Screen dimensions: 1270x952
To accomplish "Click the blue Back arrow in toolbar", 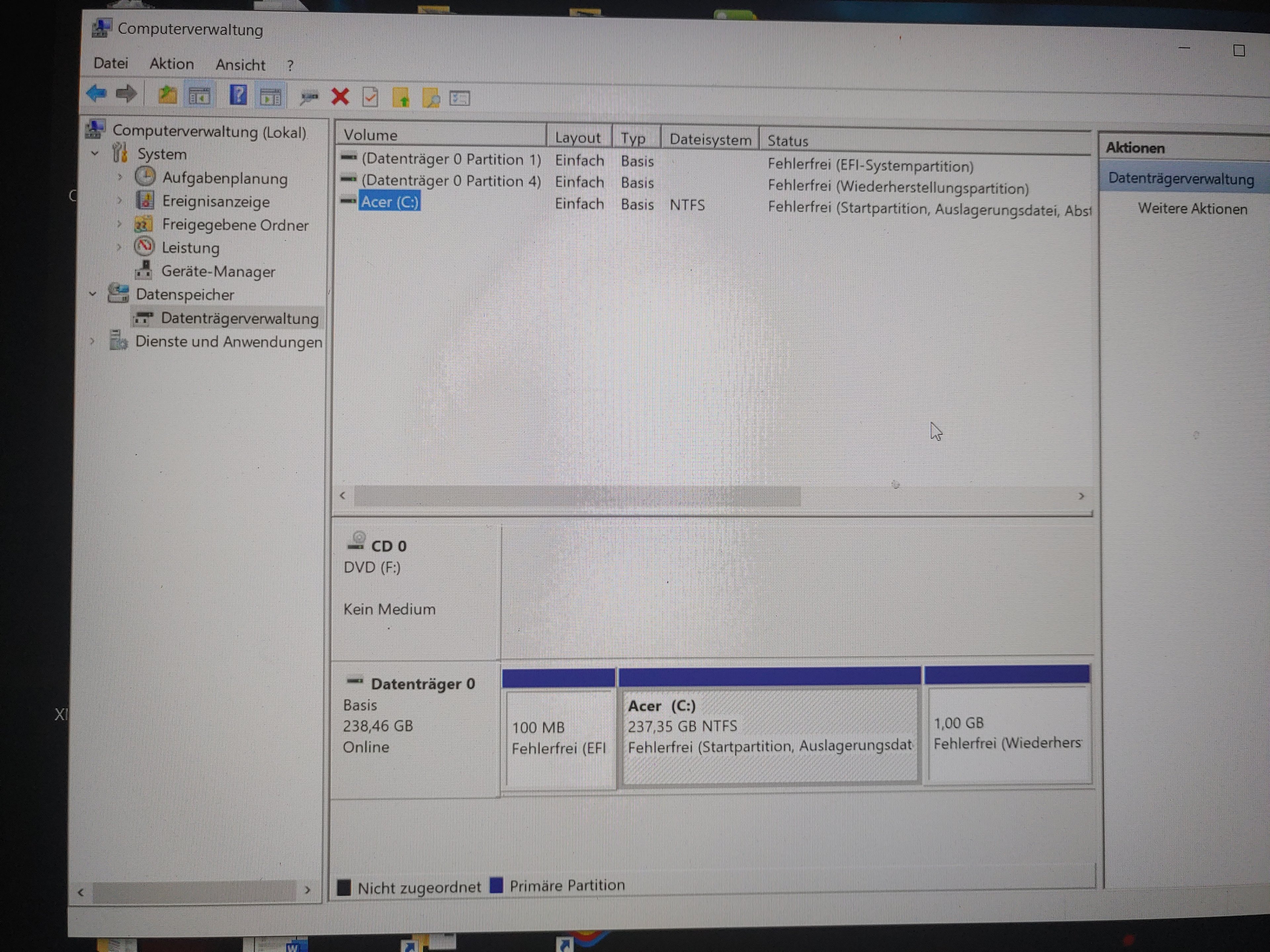I will (x=97, y=94).
